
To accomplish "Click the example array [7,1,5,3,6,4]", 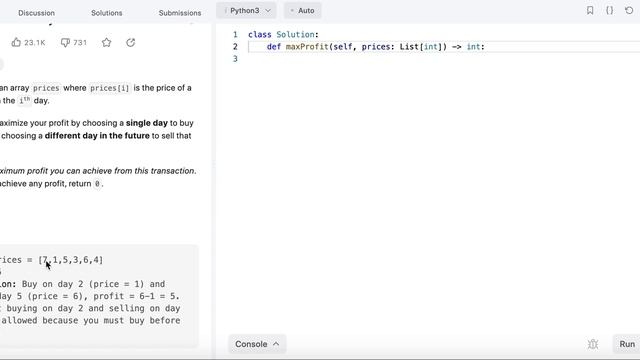I will coord(71,260).
